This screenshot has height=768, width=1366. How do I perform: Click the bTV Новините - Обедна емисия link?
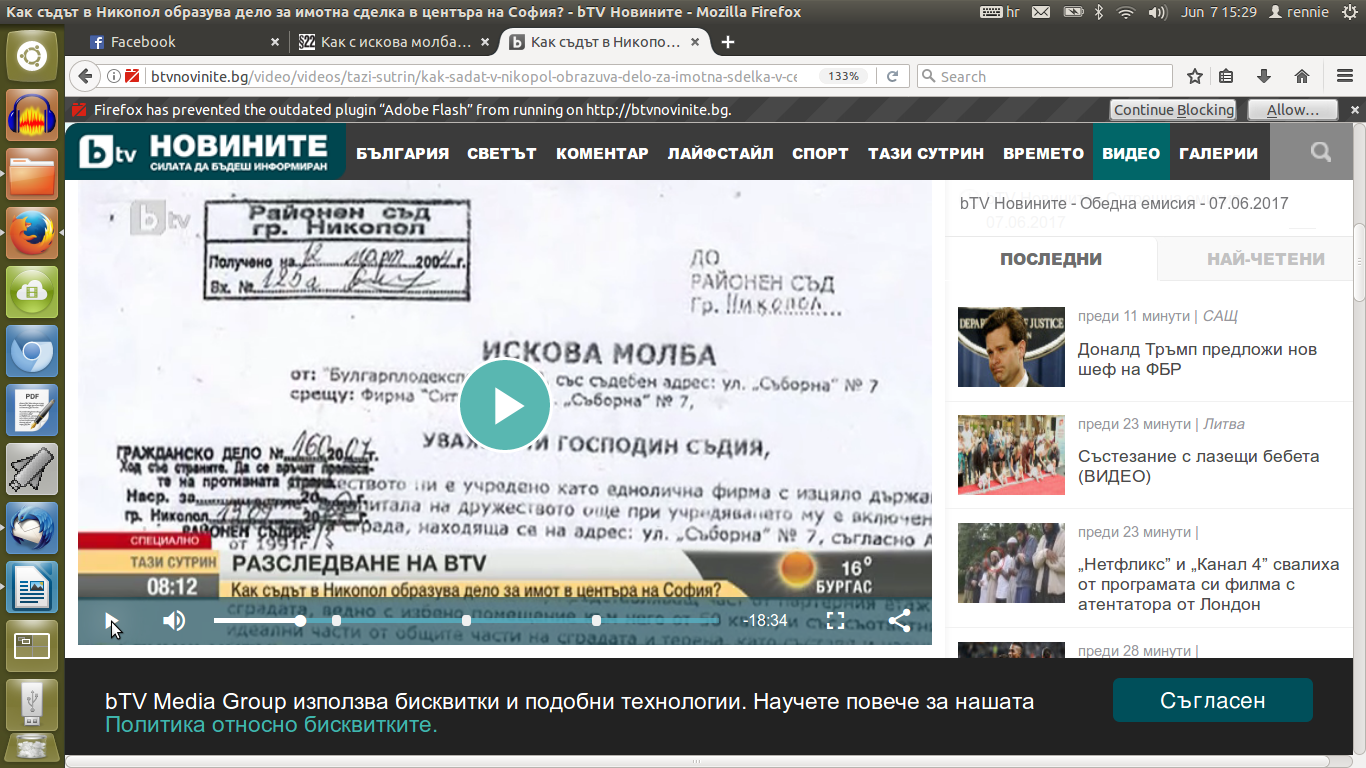click(1124, 203)
